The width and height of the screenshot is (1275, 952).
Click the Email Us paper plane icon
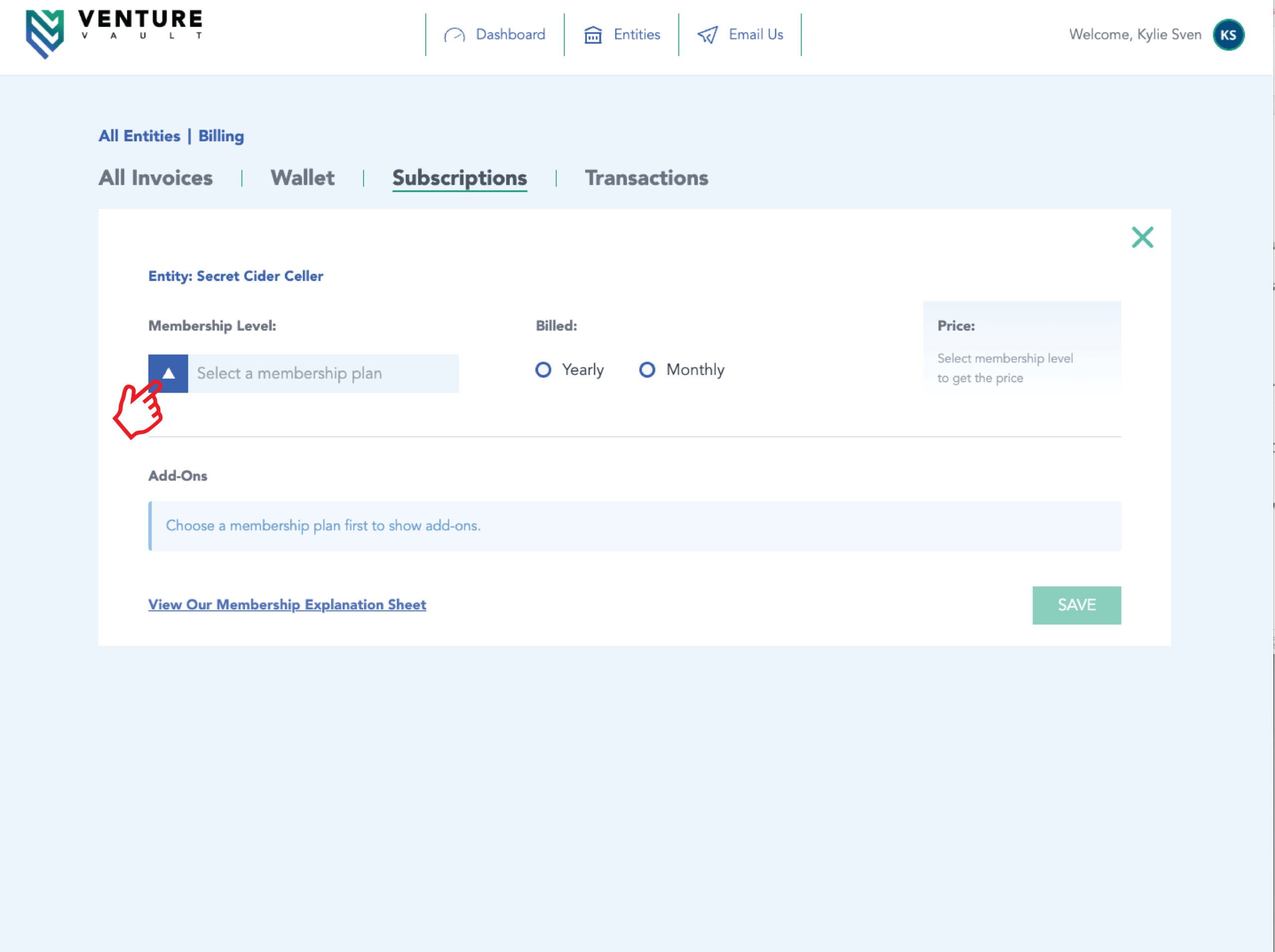(708, 35)
